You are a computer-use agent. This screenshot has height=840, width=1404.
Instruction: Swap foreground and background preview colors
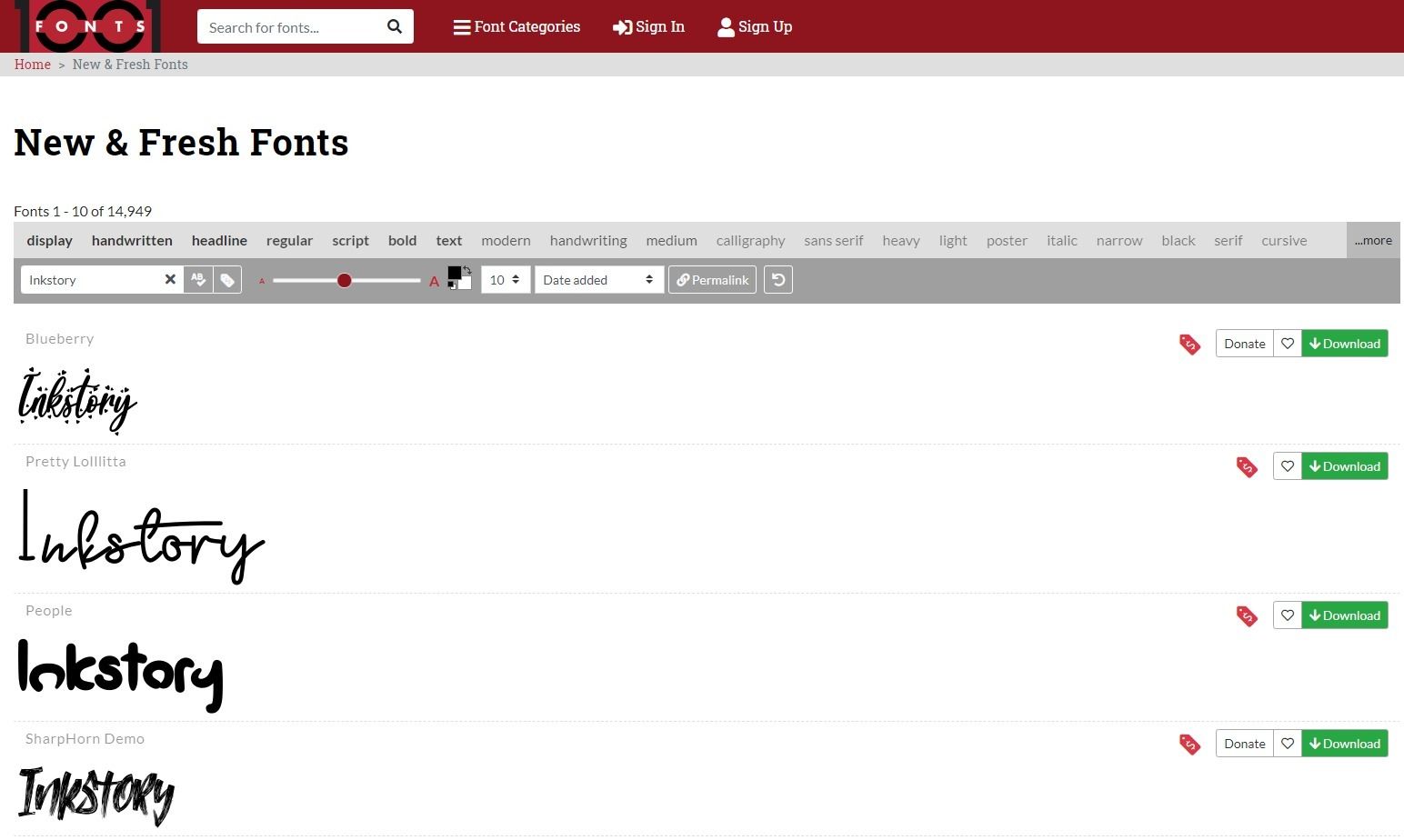click(466, 271)
